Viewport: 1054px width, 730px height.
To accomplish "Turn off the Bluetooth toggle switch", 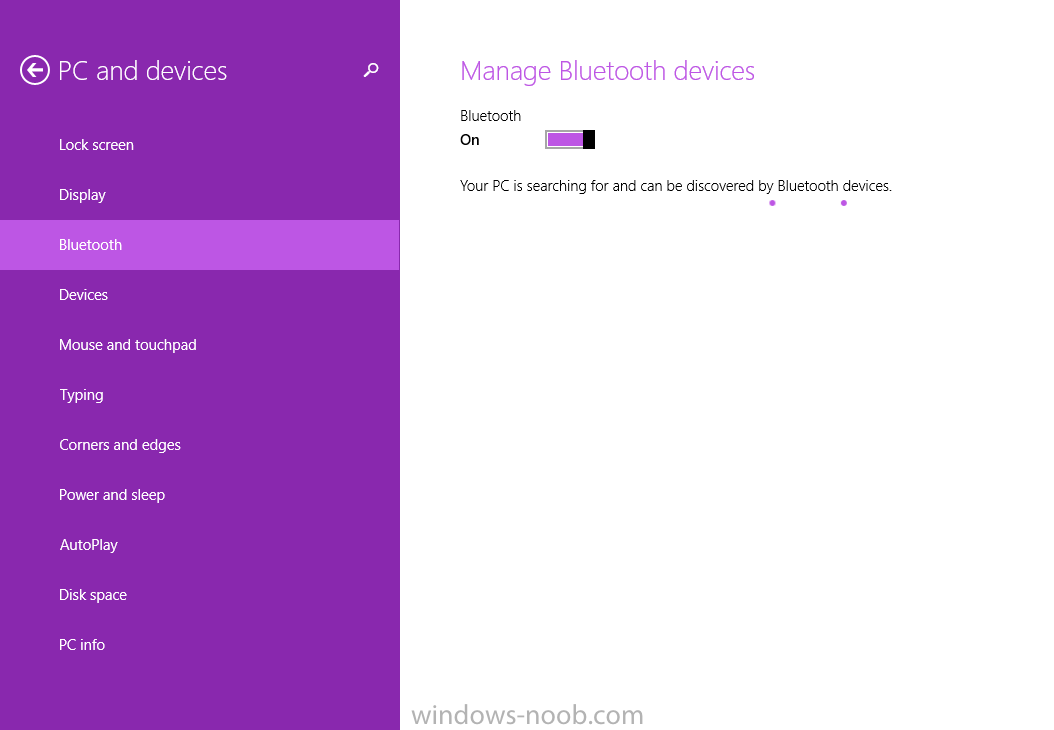I will [x=570, y=140].
